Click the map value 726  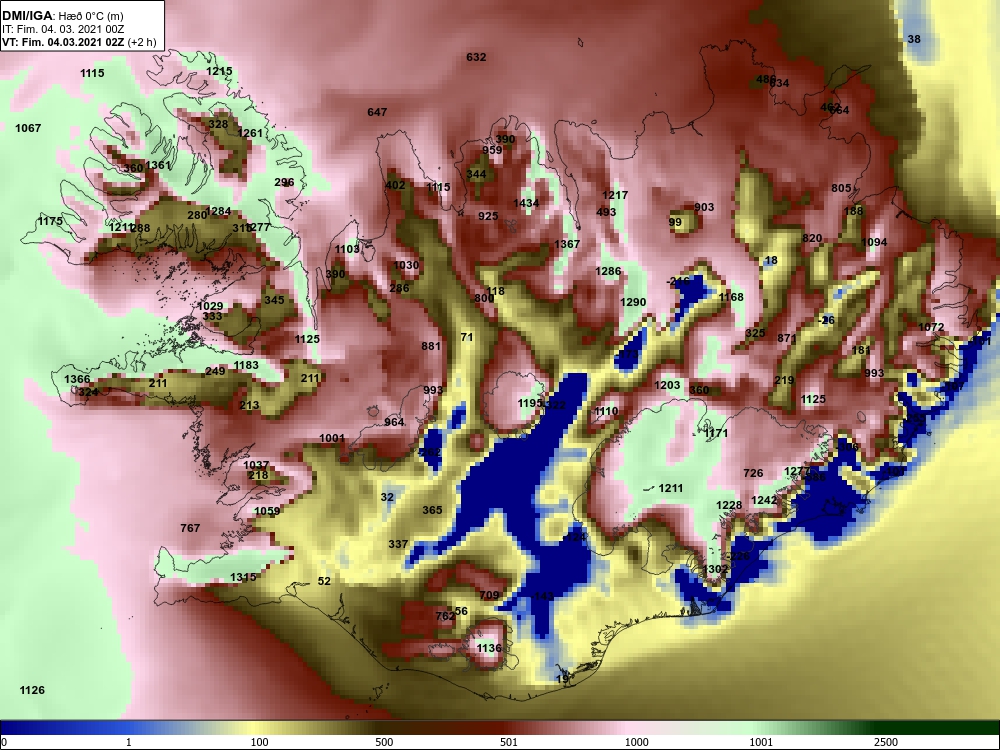[753, 473]
